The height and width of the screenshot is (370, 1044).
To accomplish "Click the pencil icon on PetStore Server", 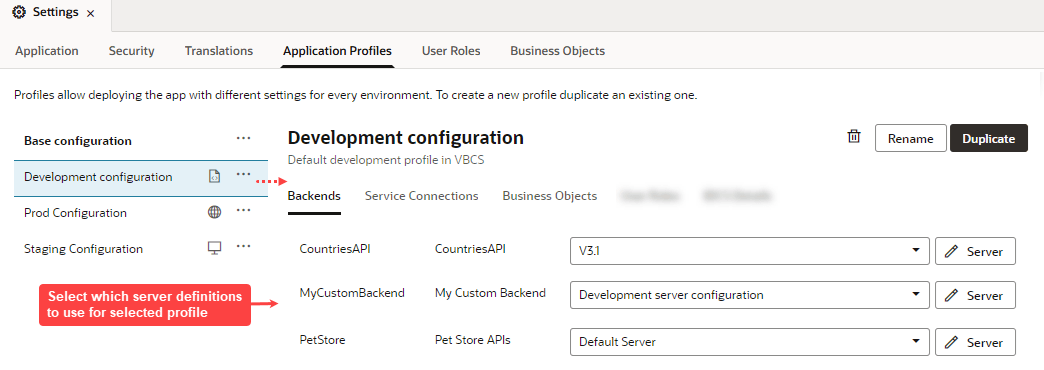I will (951, 342).
